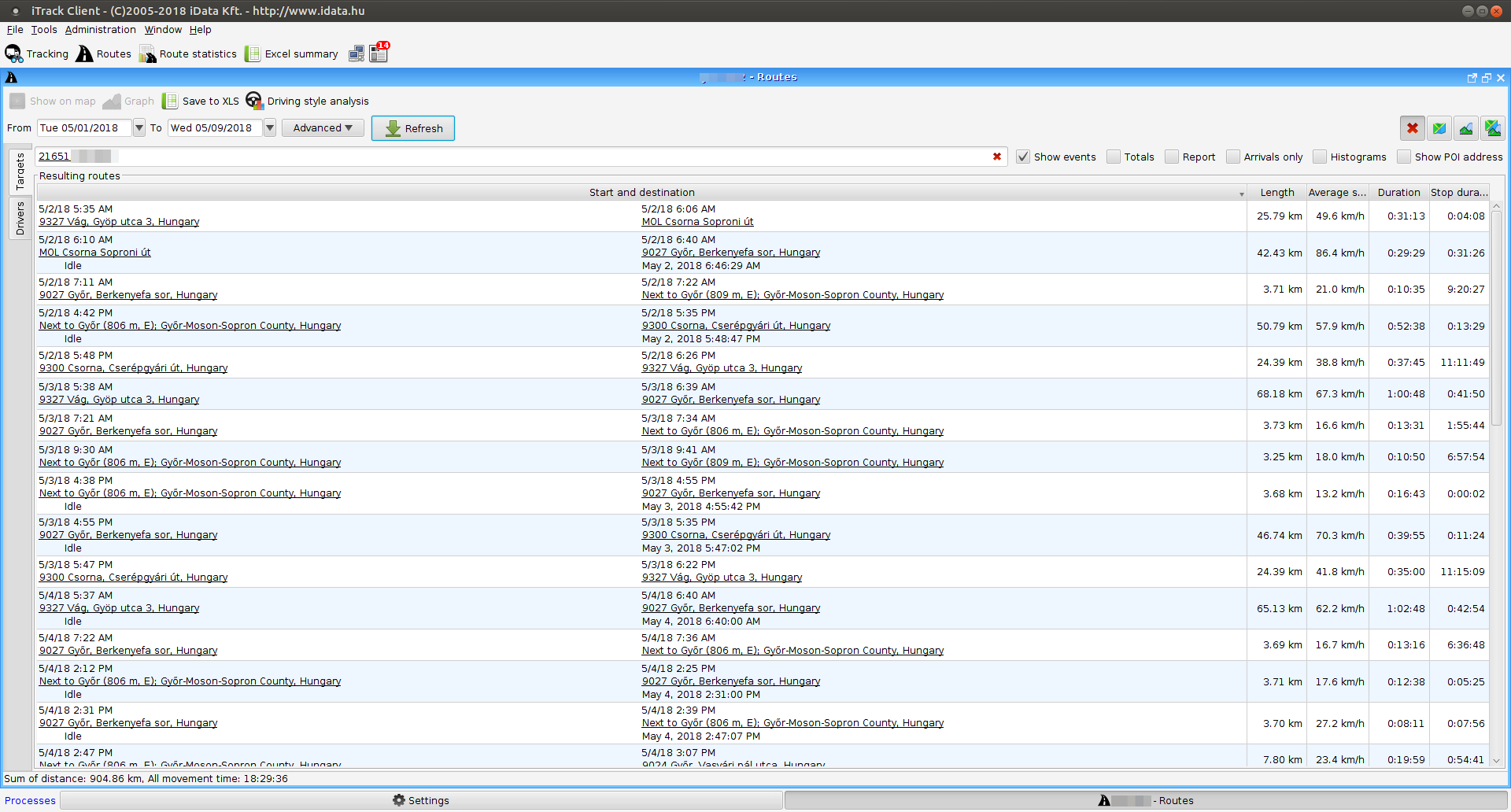Open the To date picker dropdown
The width and height of the screenshot is (1511, 812).
(x=270, y=128)
